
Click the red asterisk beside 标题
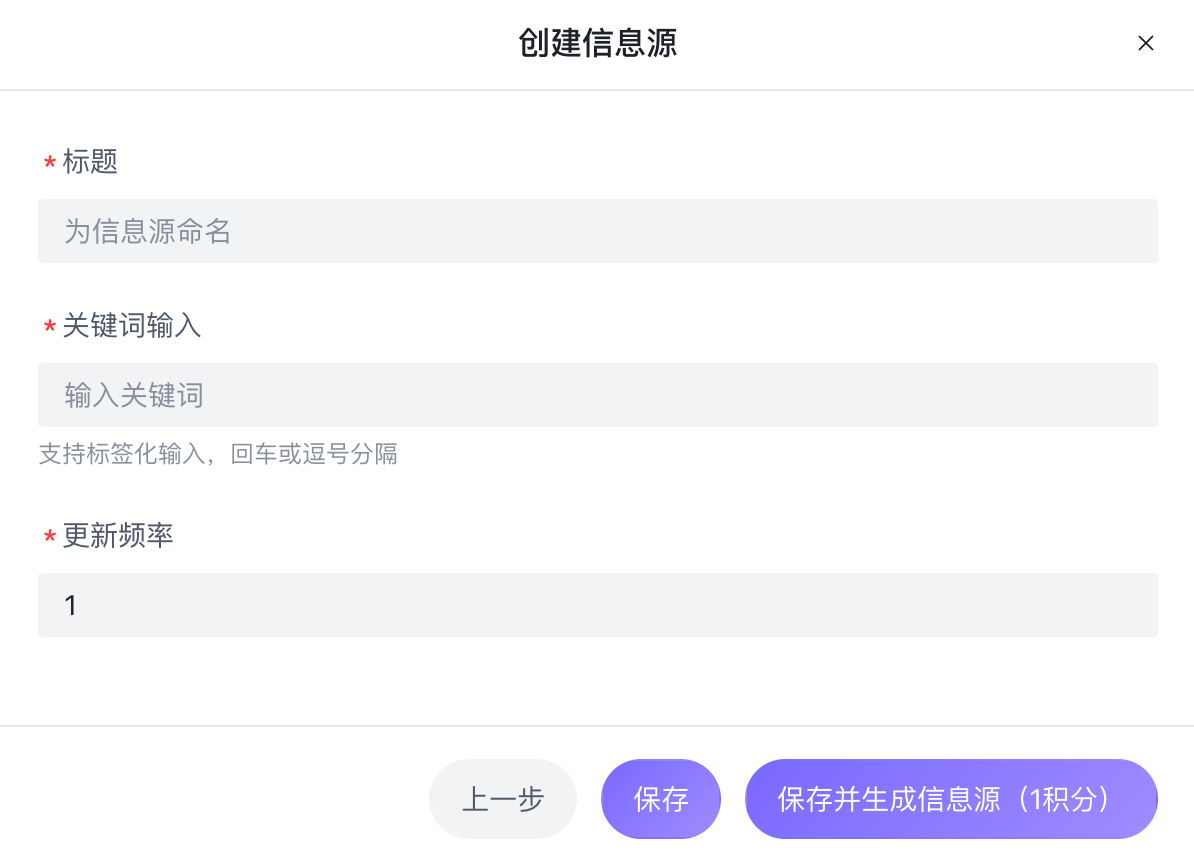pos(49,163)
